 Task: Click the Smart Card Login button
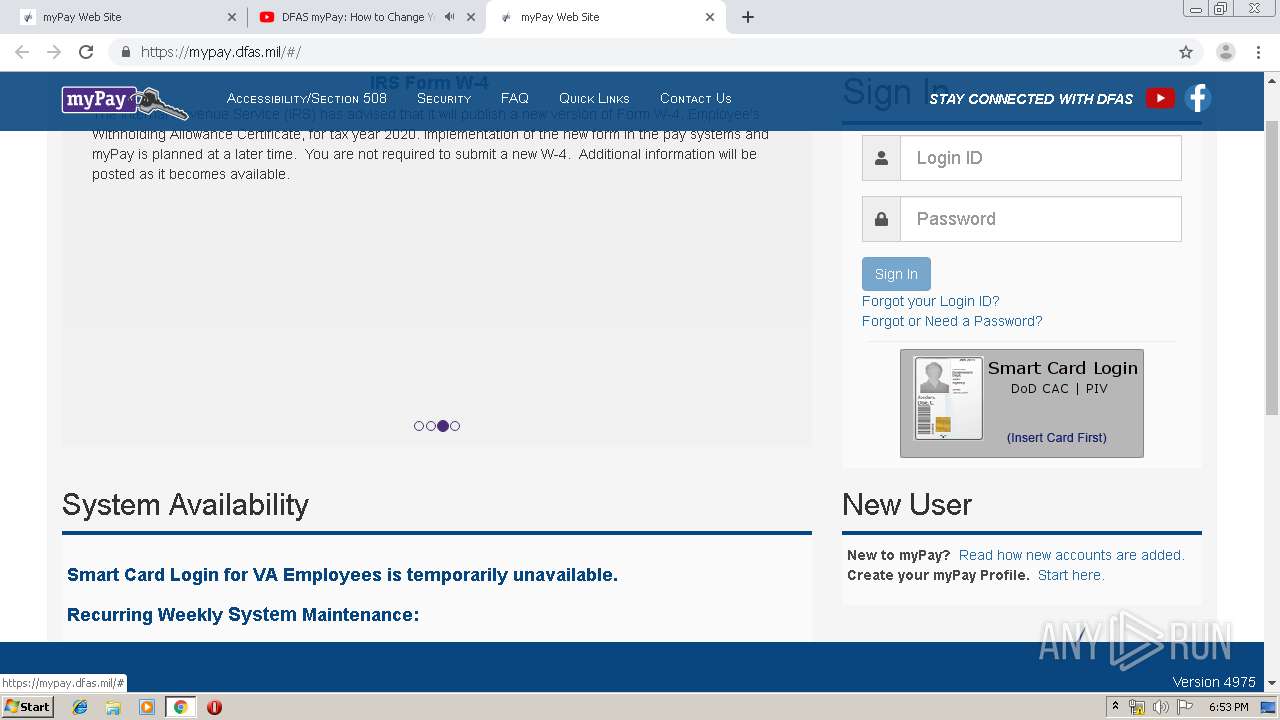1022,403
